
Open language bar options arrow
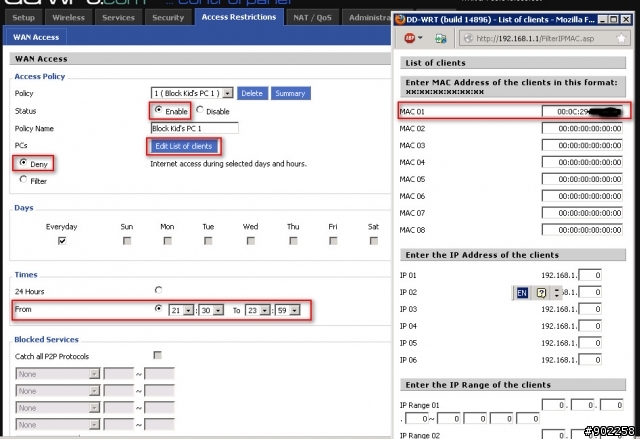(557, 293)
